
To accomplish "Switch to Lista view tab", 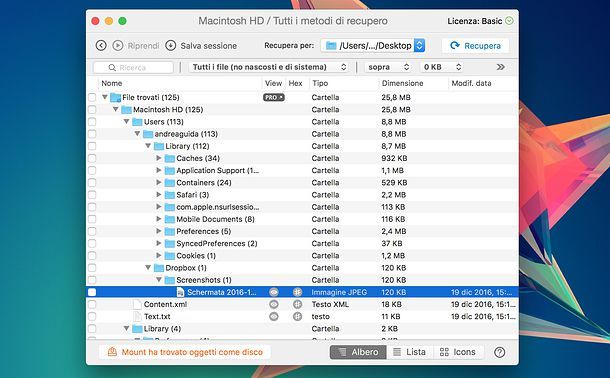I will [410, 352].
